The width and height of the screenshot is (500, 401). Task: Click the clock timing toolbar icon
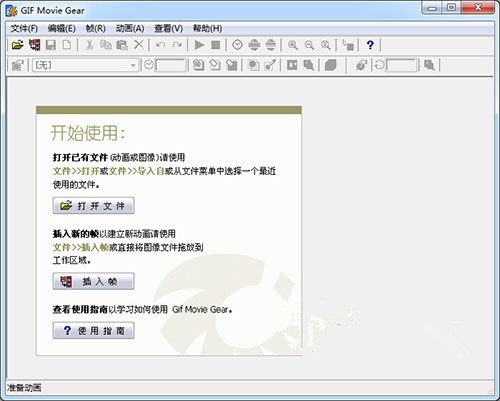(x=237, y=45)
